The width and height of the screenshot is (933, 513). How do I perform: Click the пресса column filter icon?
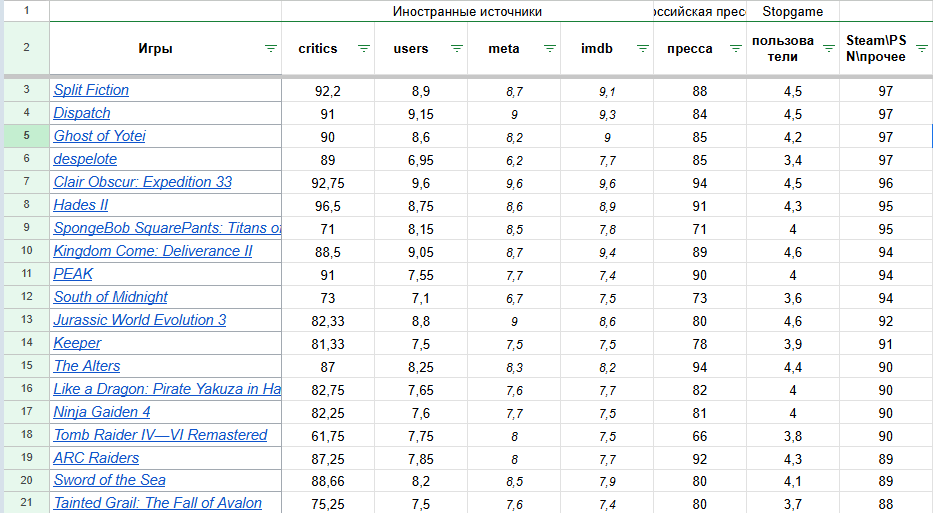coord(735,48)
